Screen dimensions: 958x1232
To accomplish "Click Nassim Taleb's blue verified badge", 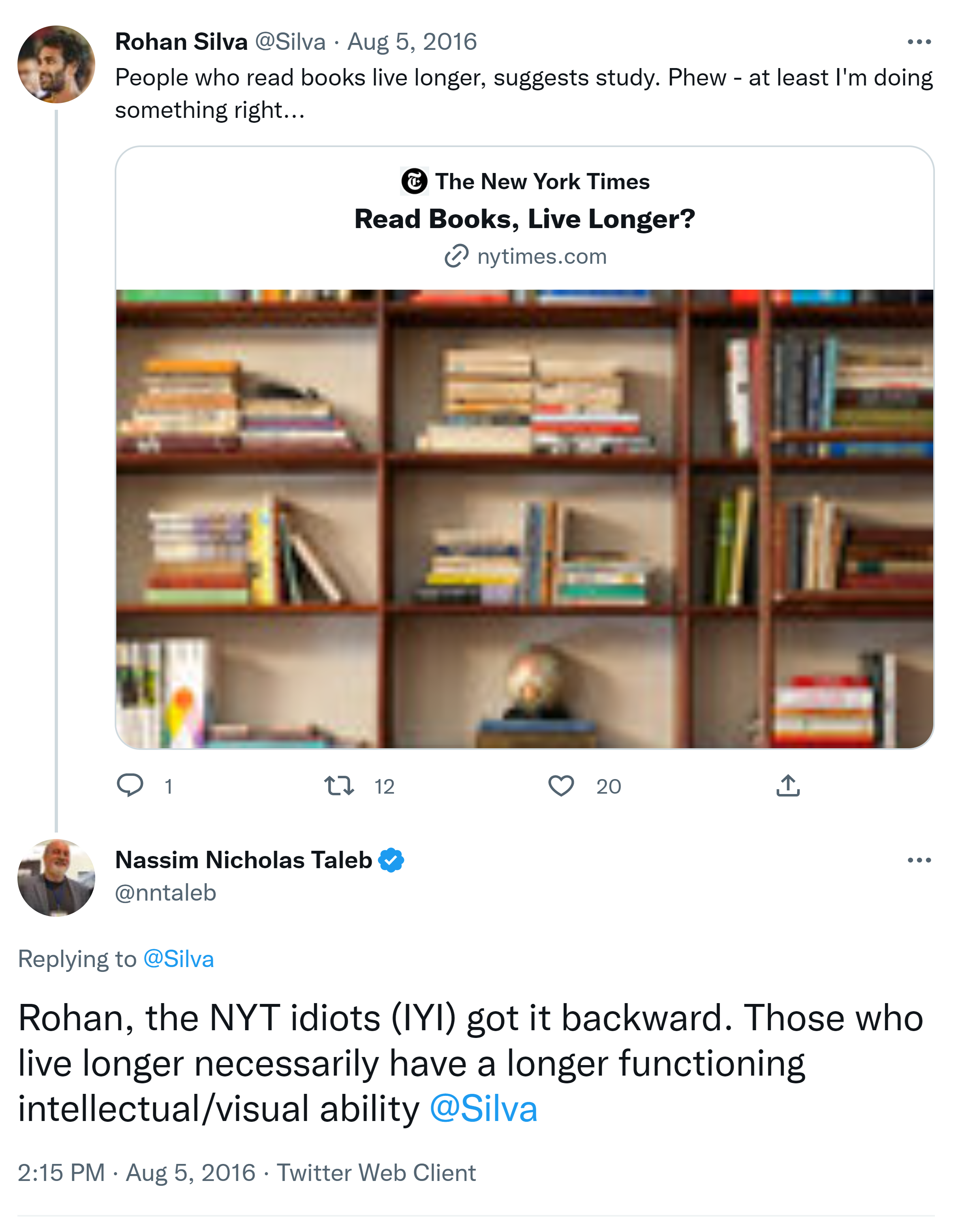I will [x=391, y=860].
